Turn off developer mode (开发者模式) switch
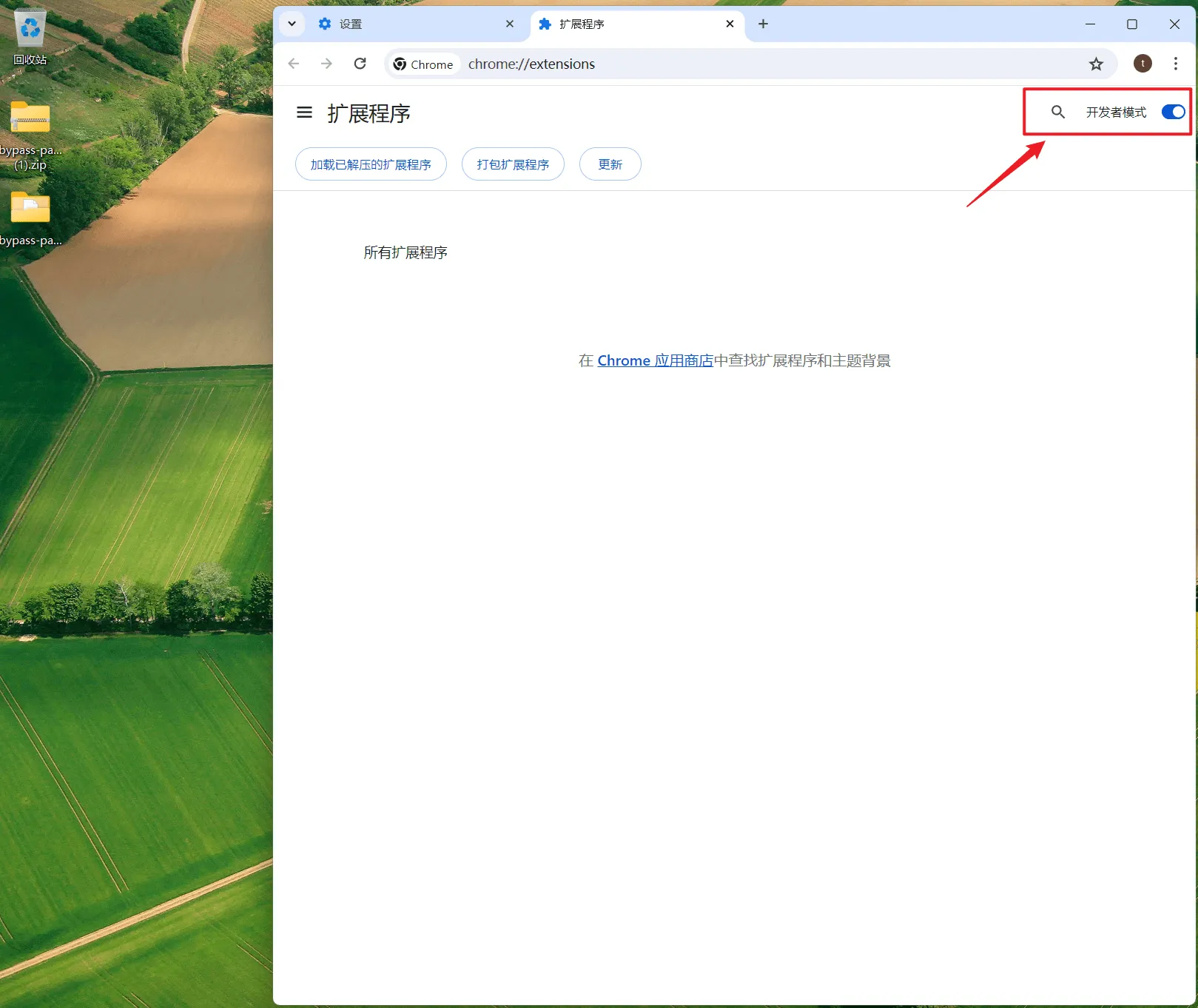The width and height of the screenshot is (1198, 1008). [x=1173, y=112]
